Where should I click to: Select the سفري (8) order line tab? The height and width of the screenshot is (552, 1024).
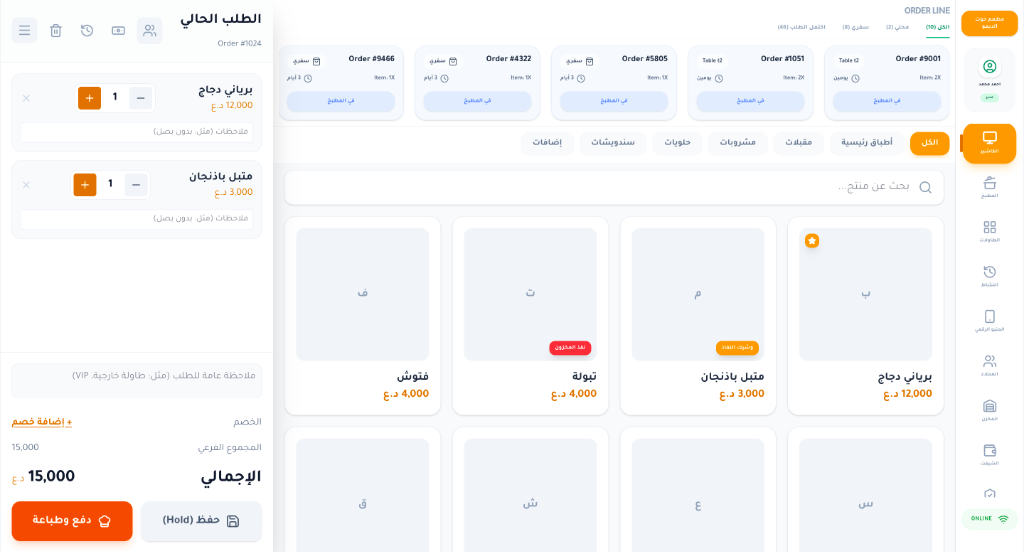856,27
